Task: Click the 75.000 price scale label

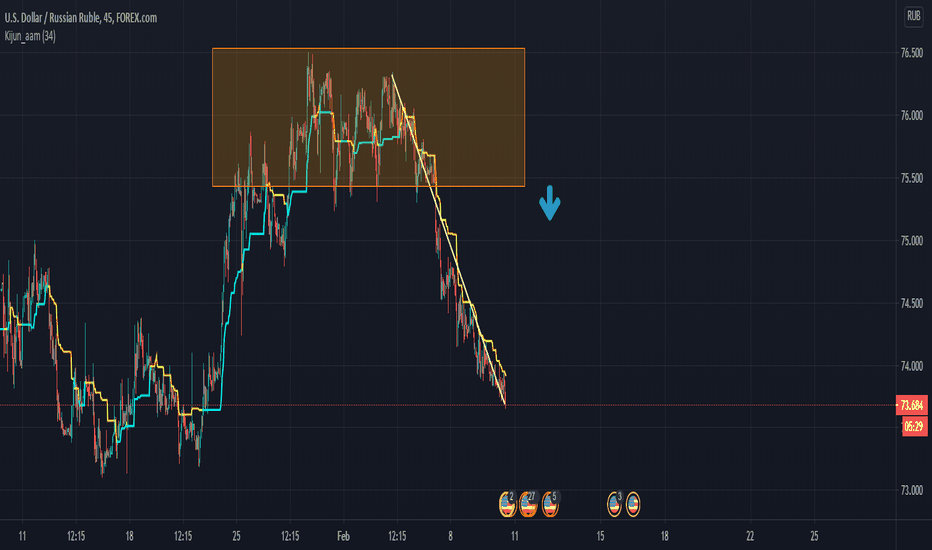Action: tap(912, 241)
